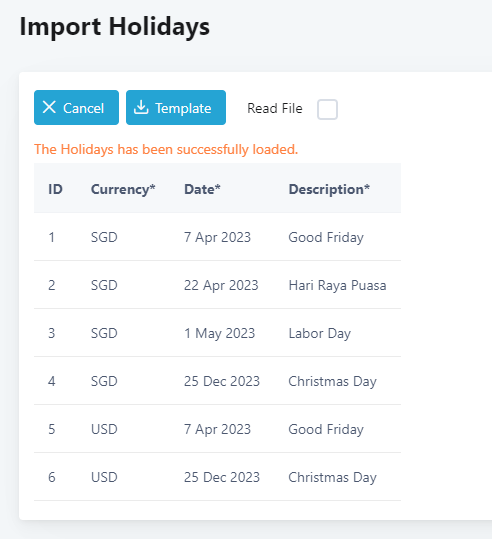Click ID cell number 6

coord(52,477)
